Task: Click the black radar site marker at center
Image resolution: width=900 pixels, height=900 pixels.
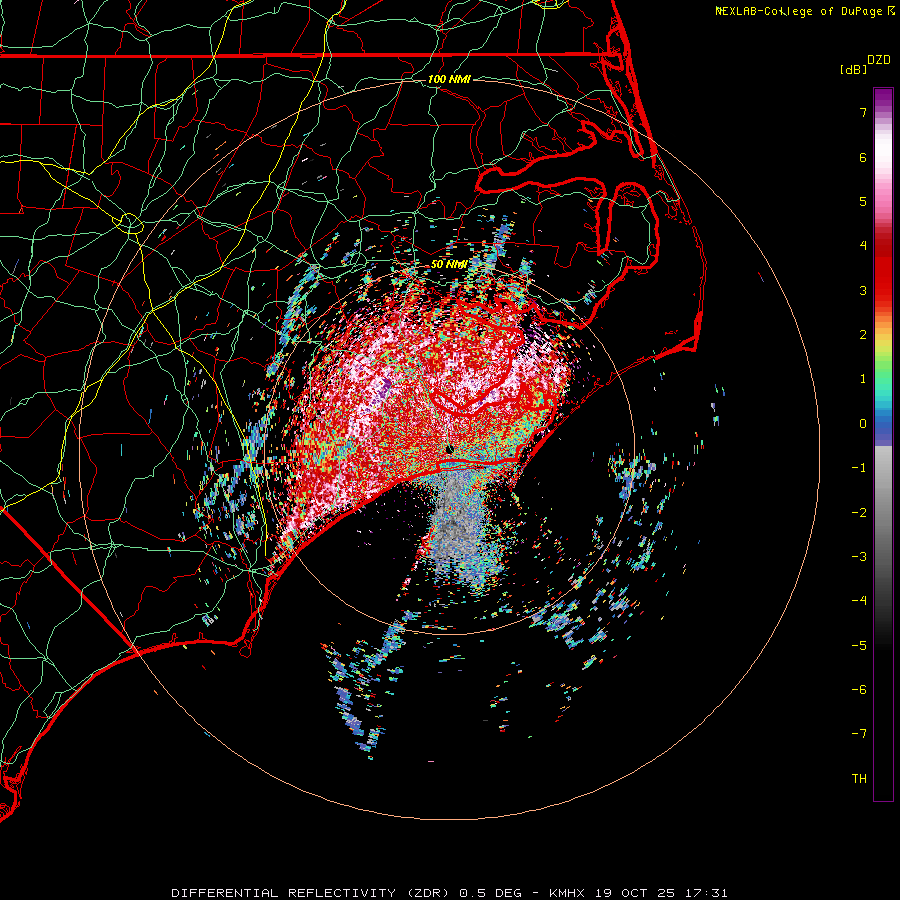Action: (x=449, y=449)
